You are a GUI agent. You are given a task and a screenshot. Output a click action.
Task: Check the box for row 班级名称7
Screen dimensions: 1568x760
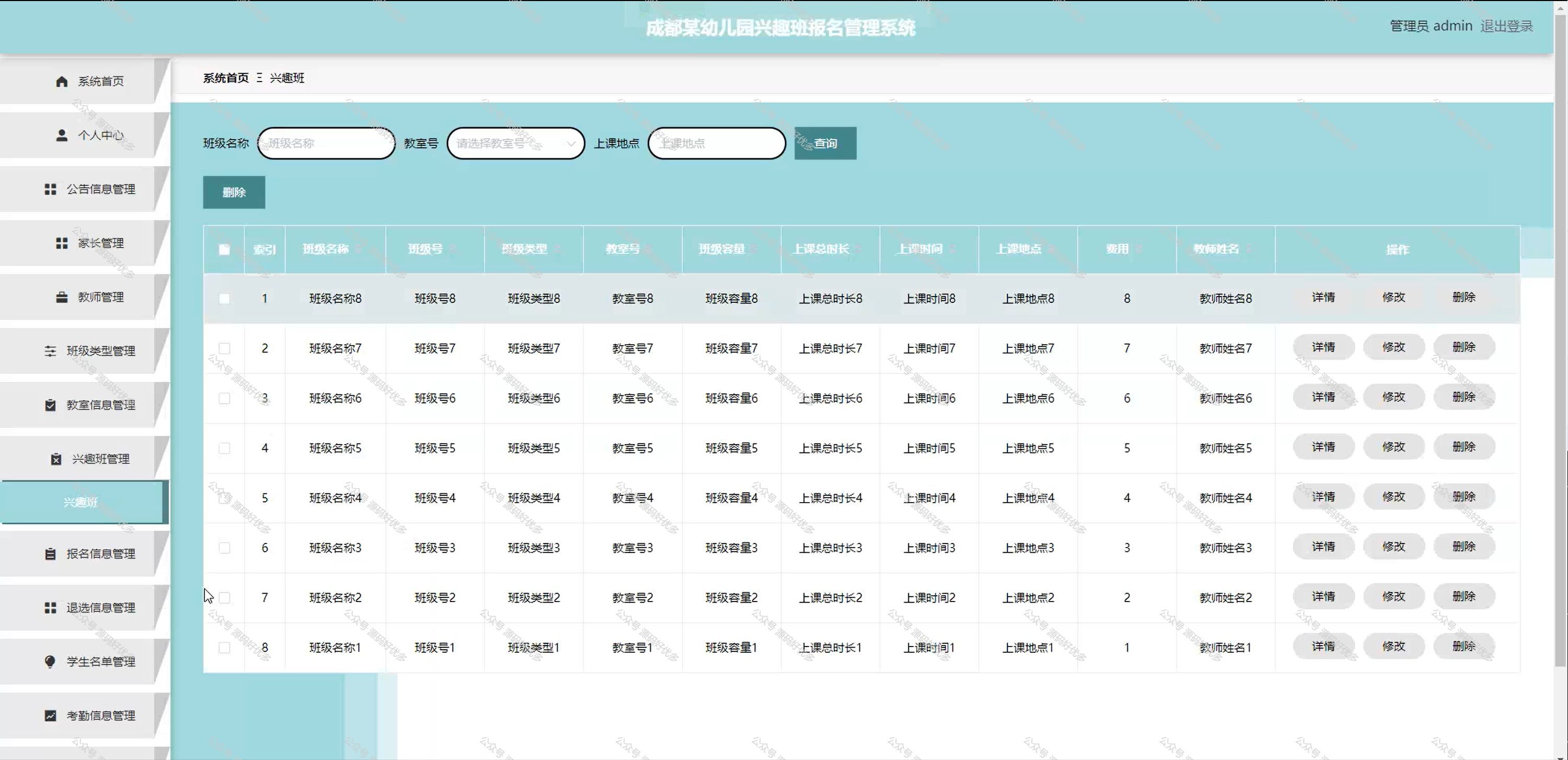tap(224, 348)
